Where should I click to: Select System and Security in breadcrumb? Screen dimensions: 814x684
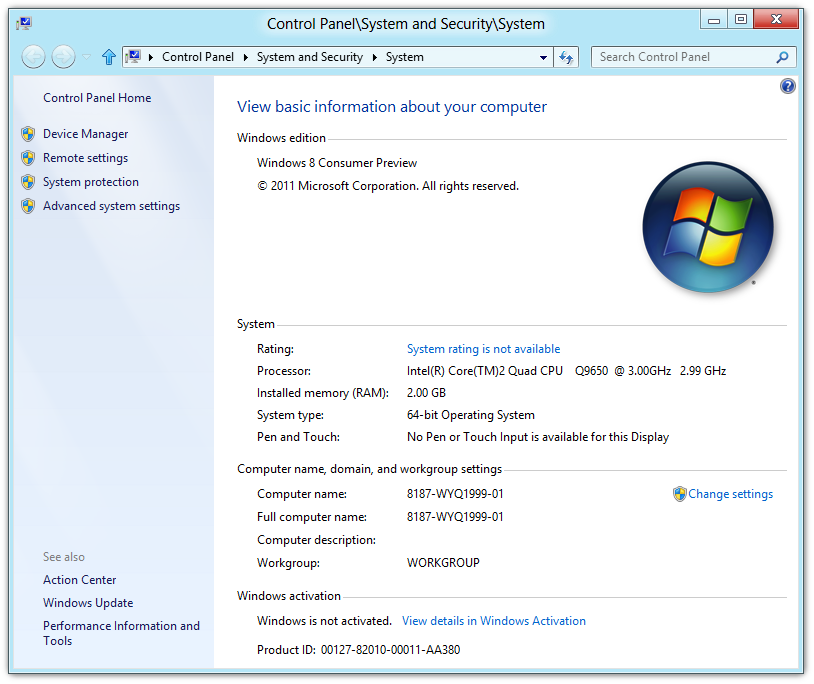click(x=309, y=57)
